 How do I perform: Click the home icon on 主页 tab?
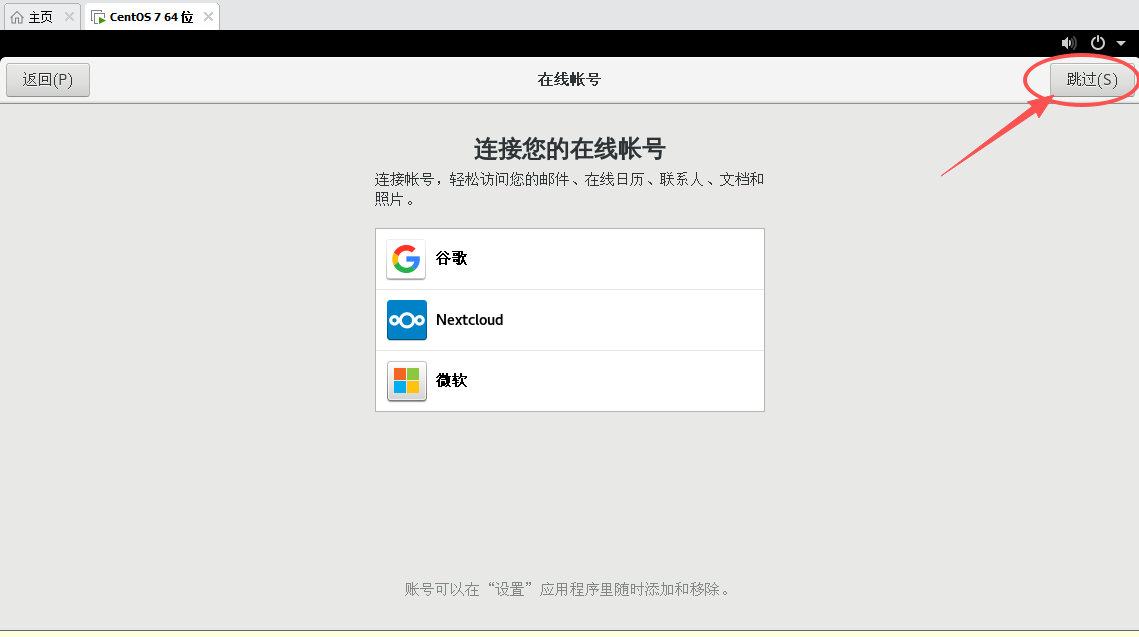[17, 17]
